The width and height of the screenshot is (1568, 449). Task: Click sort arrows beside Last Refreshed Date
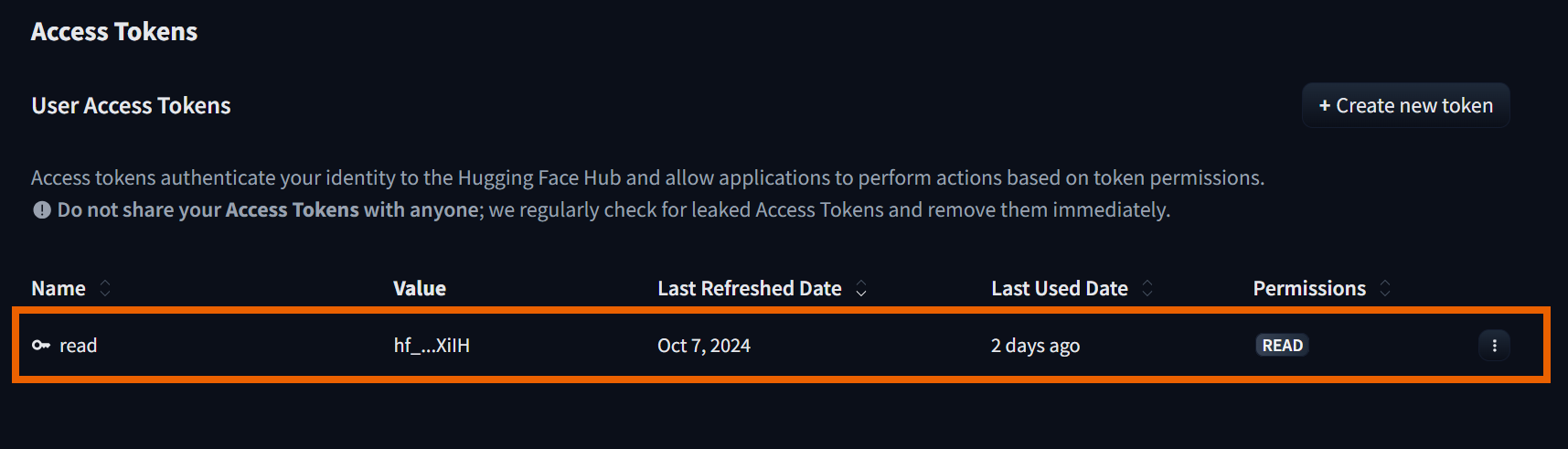860,289
